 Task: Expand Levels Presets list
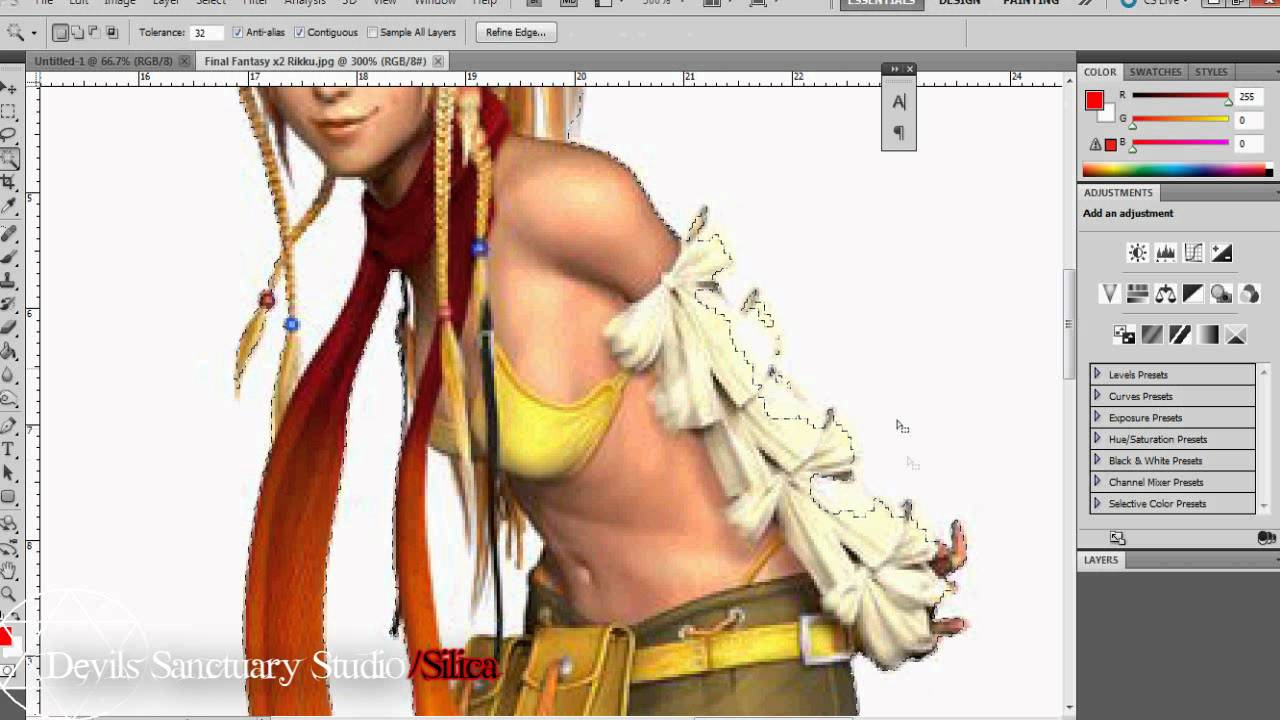[1097, 374]
